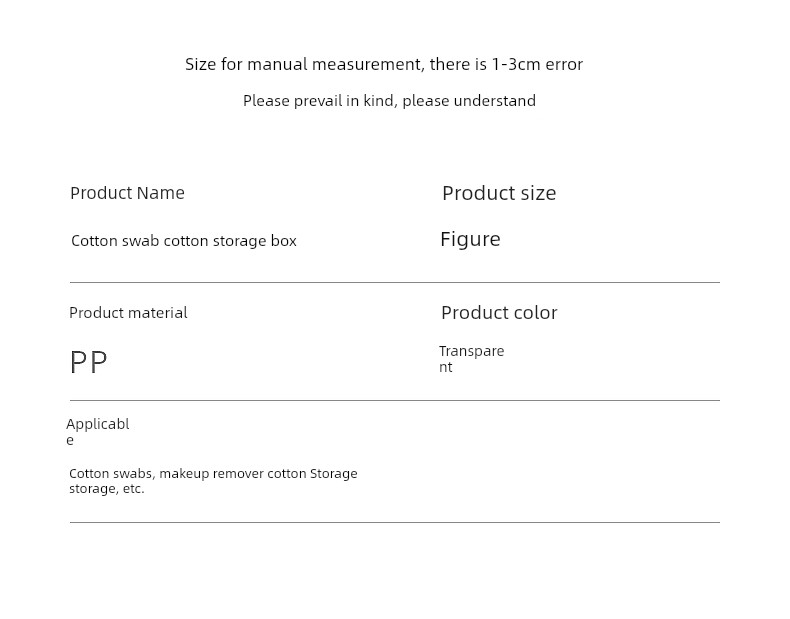Click the word 'box' in product name

point(284,241)
